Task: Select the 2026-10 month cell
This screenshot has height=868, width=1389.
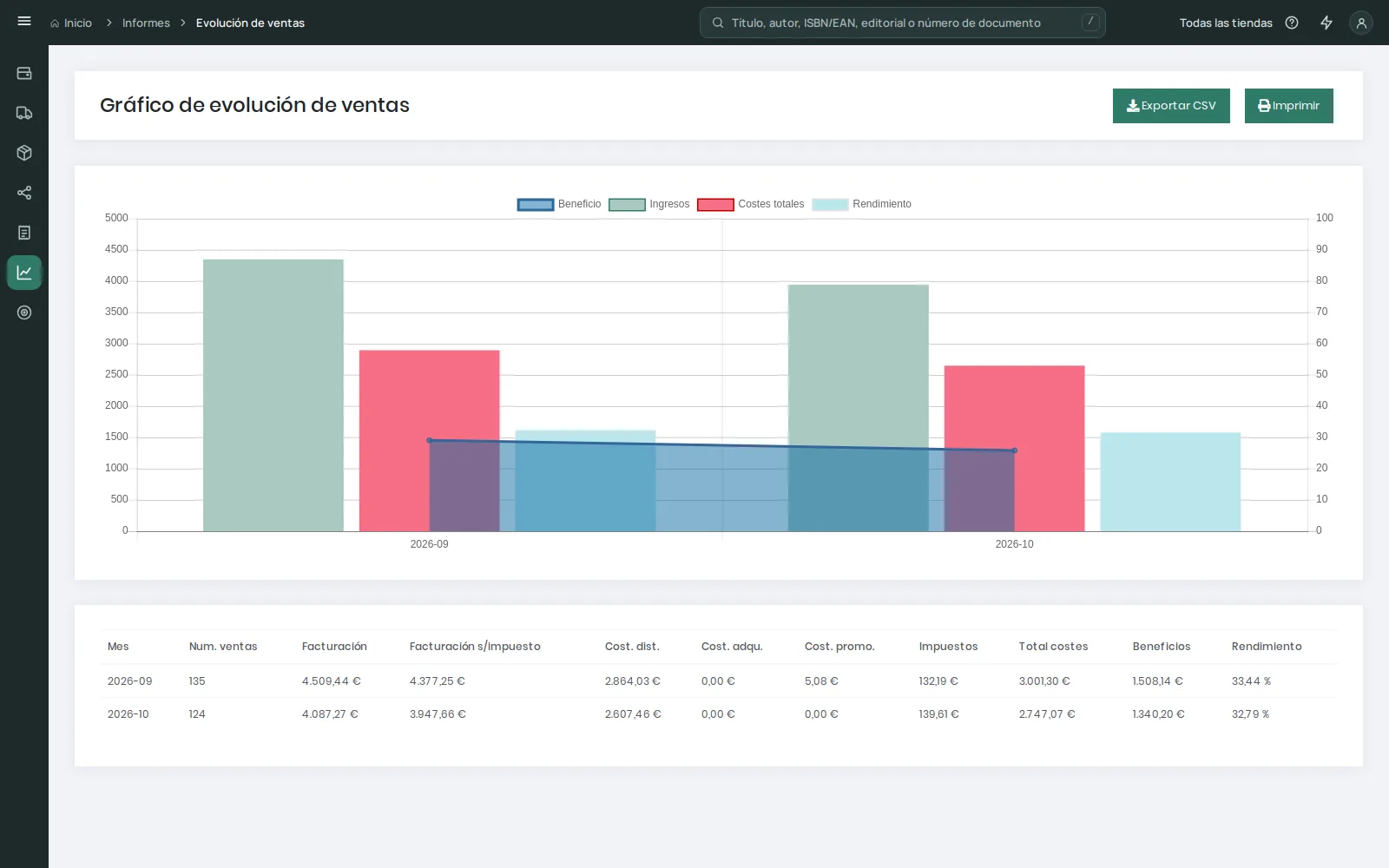Action: pos(128,714)
